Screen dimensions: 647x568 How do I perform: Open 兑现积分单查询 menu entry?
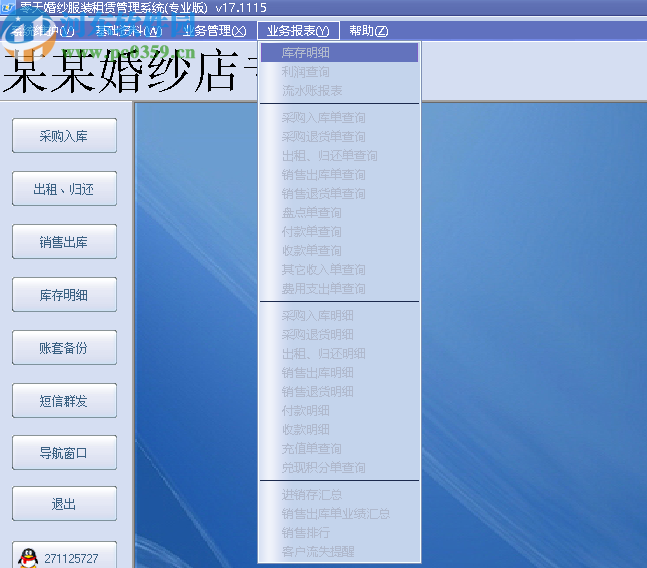coord(339,468)
